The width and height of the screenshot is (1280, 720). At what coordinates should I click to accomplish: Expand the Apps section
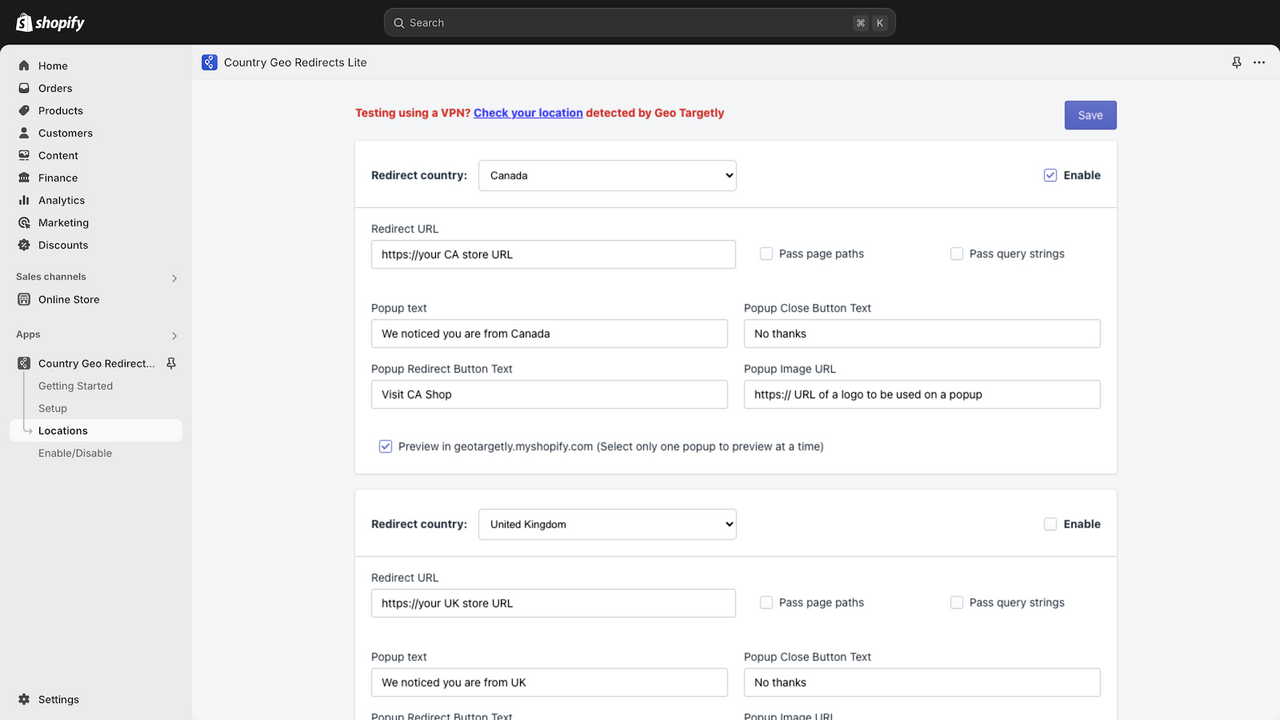(174, 336)
